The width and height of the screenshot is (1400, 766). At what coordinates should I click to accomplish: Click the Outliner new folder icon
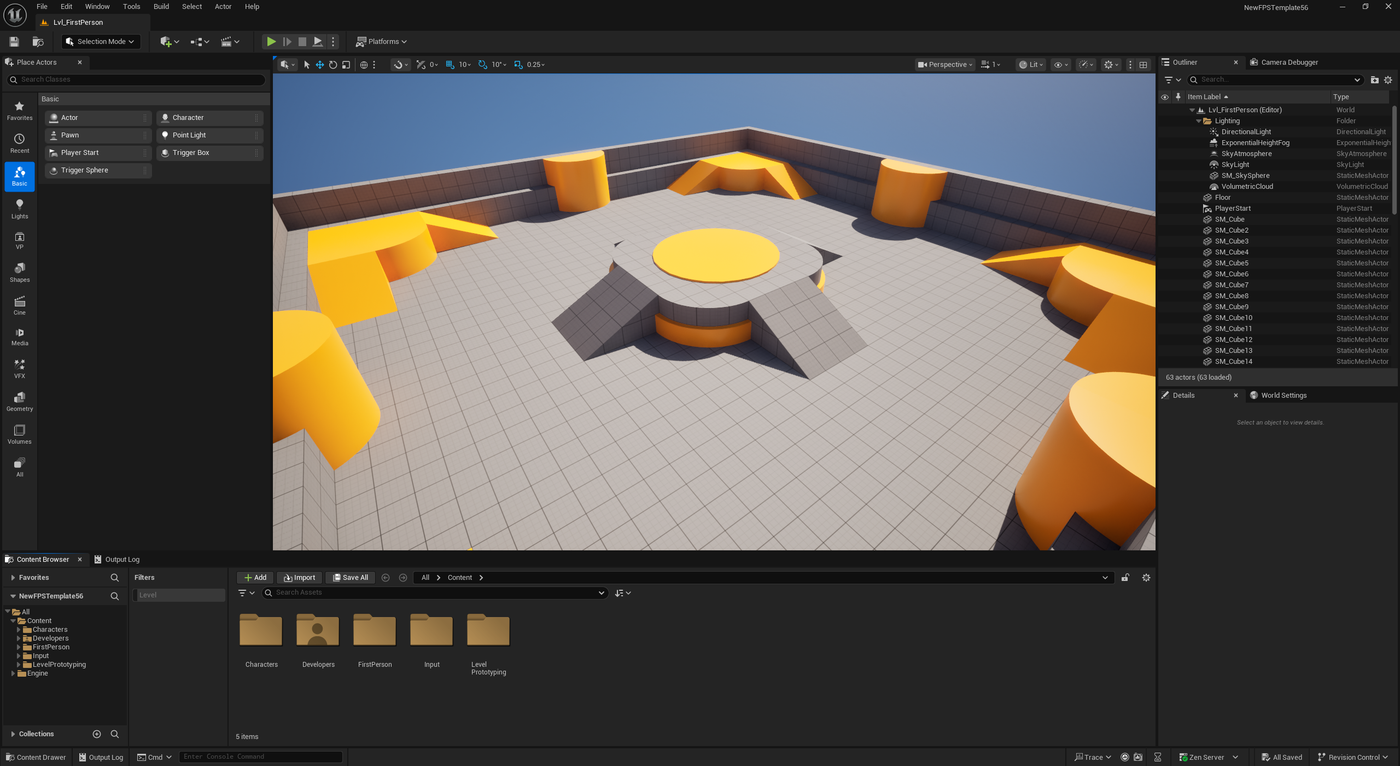pos(1374,80)
